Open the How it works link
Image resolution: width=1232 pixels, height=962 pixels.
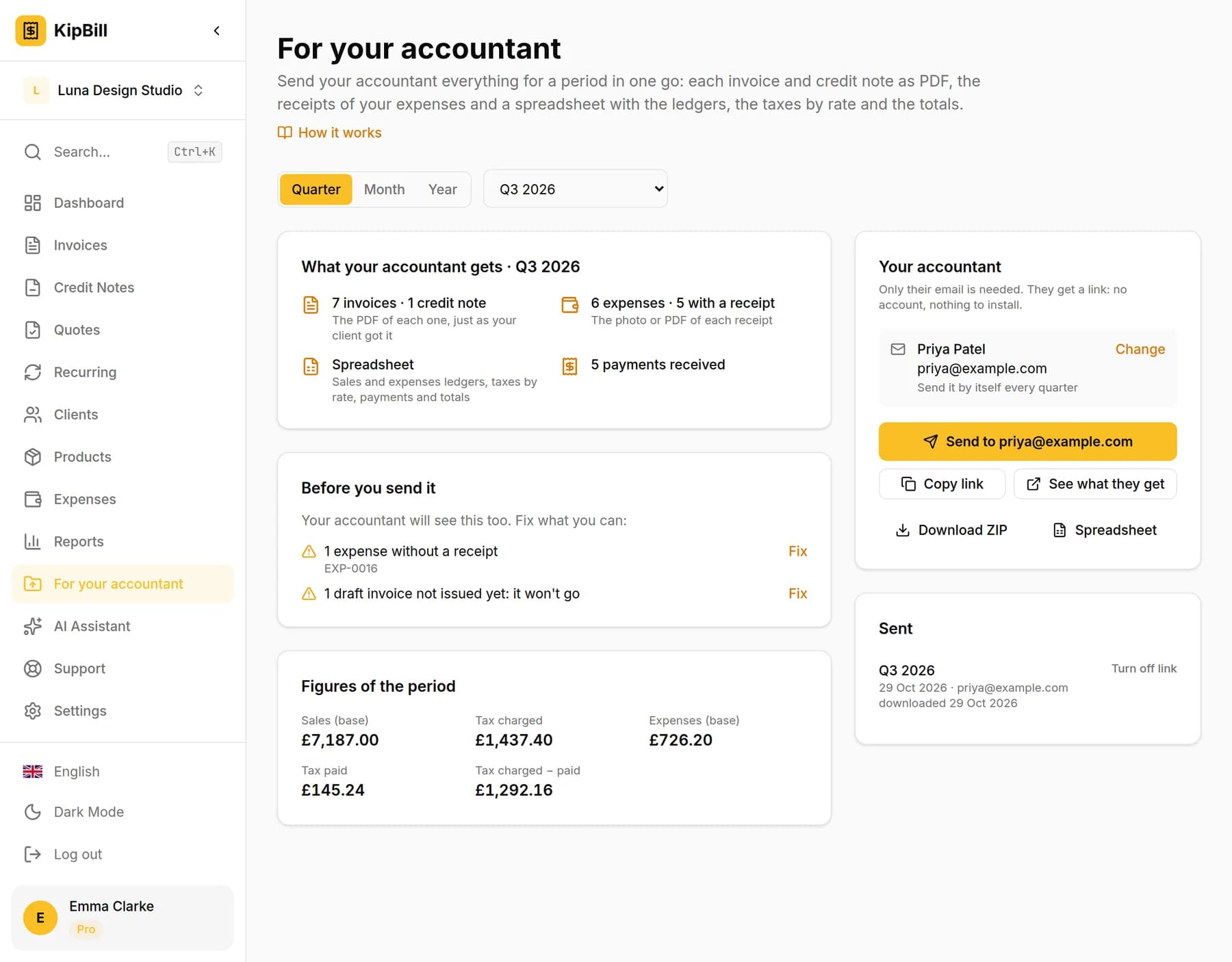pos(330,133)
